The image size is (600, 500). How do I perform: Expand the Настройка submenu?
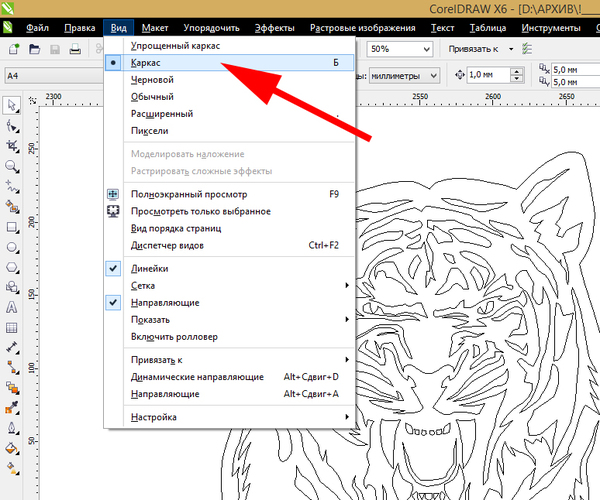pos(155,417)
